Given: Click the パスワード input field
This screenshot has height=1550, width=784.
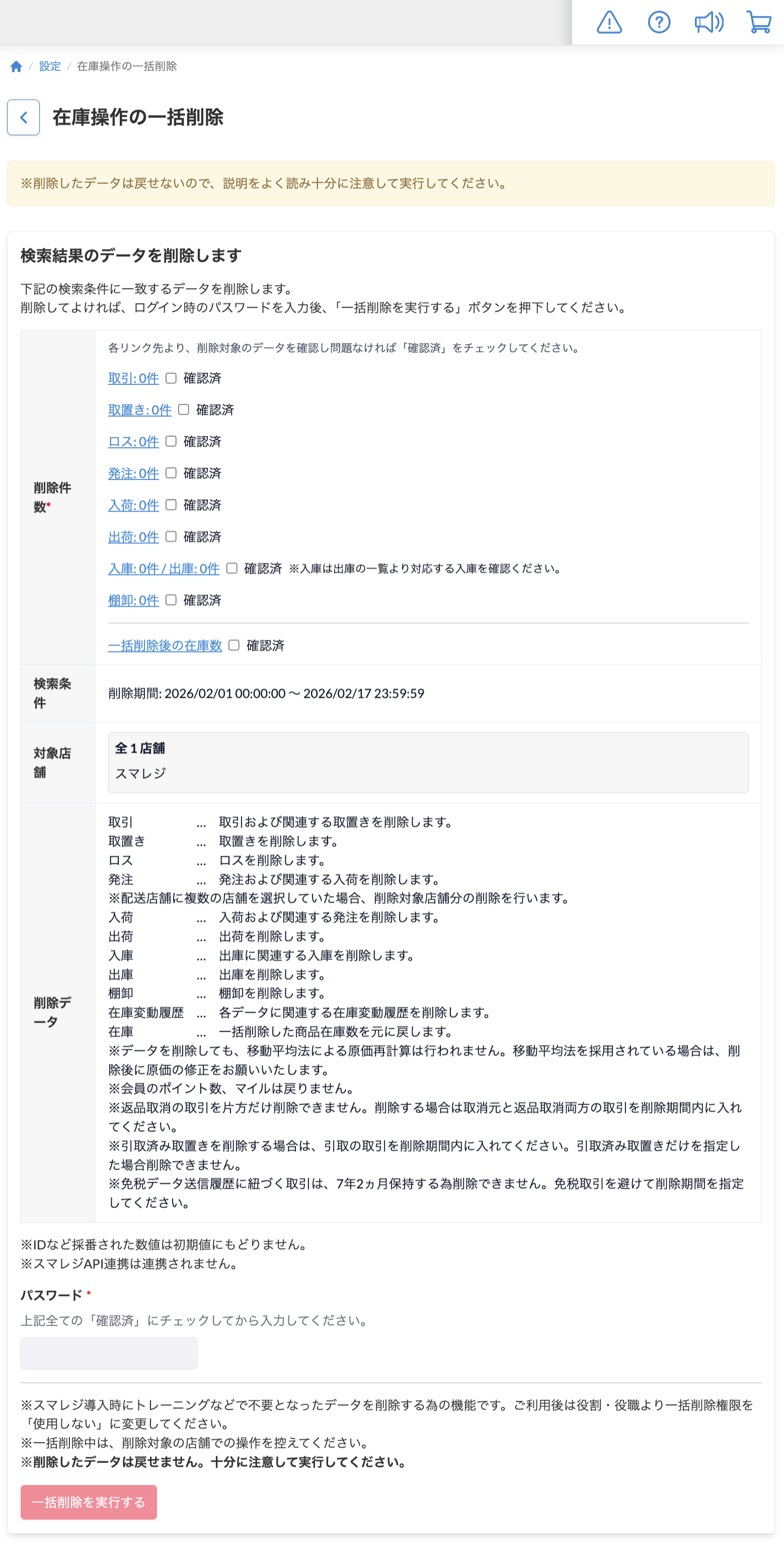Looking at the screenshot, I should pos(109,1353).
